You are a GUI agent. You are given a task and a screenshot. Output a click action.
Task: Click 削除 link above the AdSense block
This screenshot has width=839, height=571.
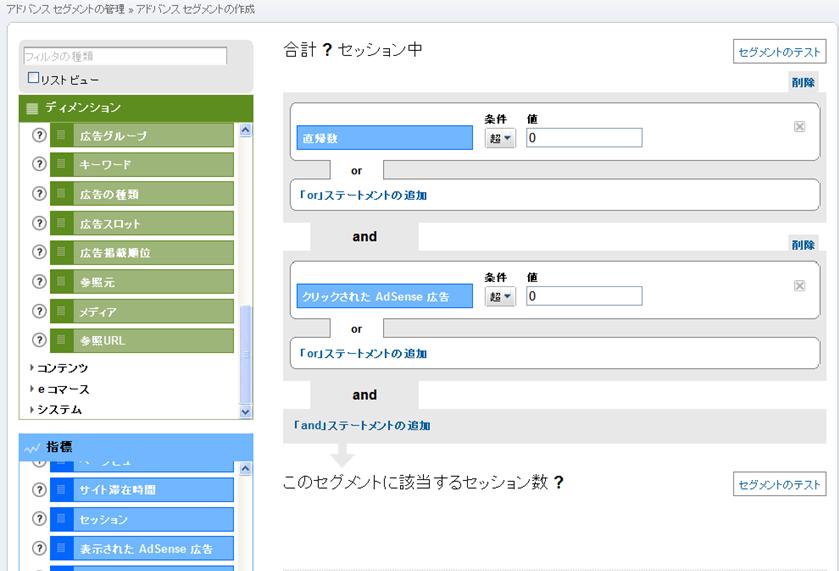click(x=803, y=245)
